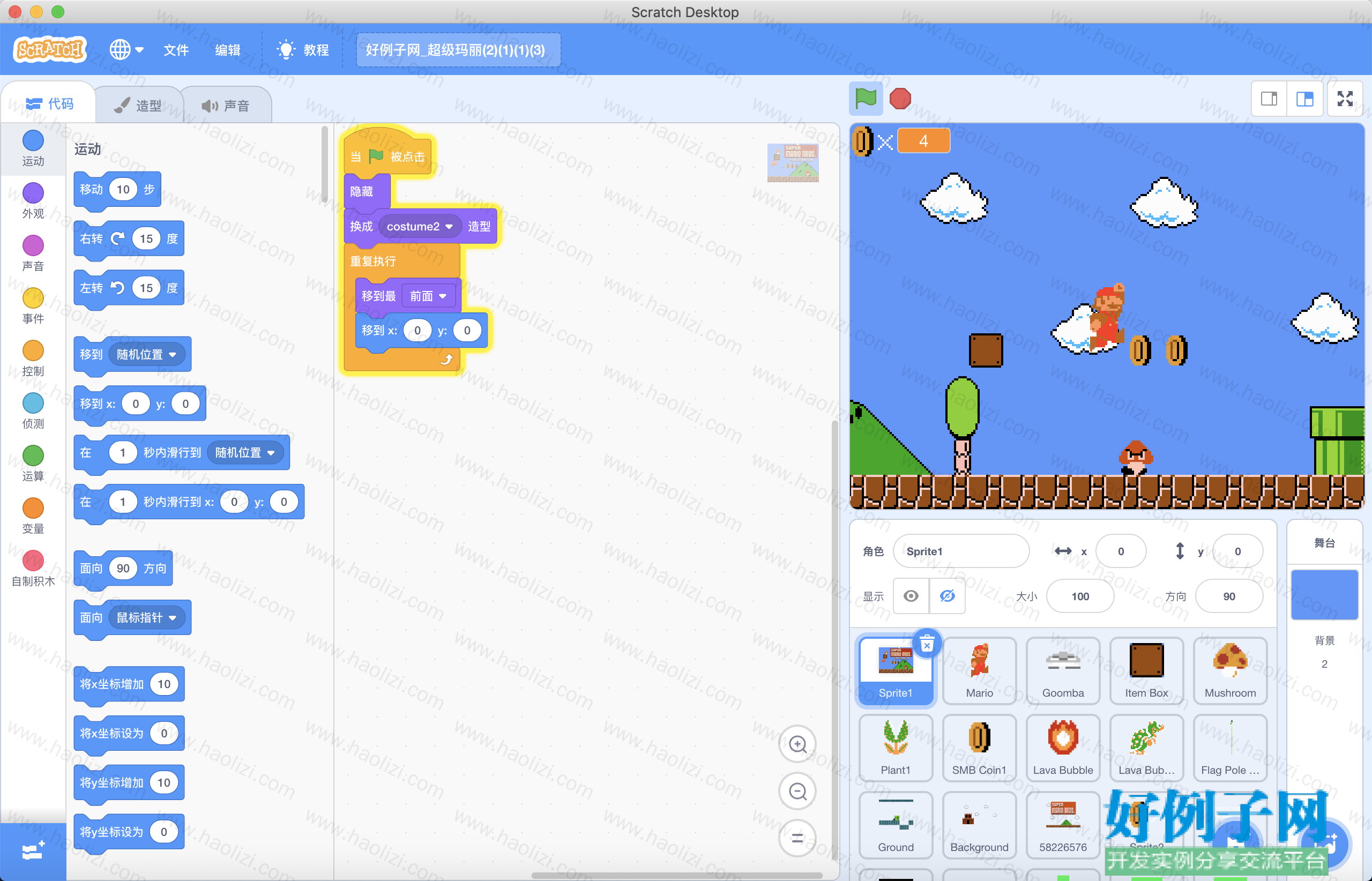The width and height of the screenshot is (1372, 881).
Task: Delete Sprite1 with the trash icon
Action: (x=927, y=644)
